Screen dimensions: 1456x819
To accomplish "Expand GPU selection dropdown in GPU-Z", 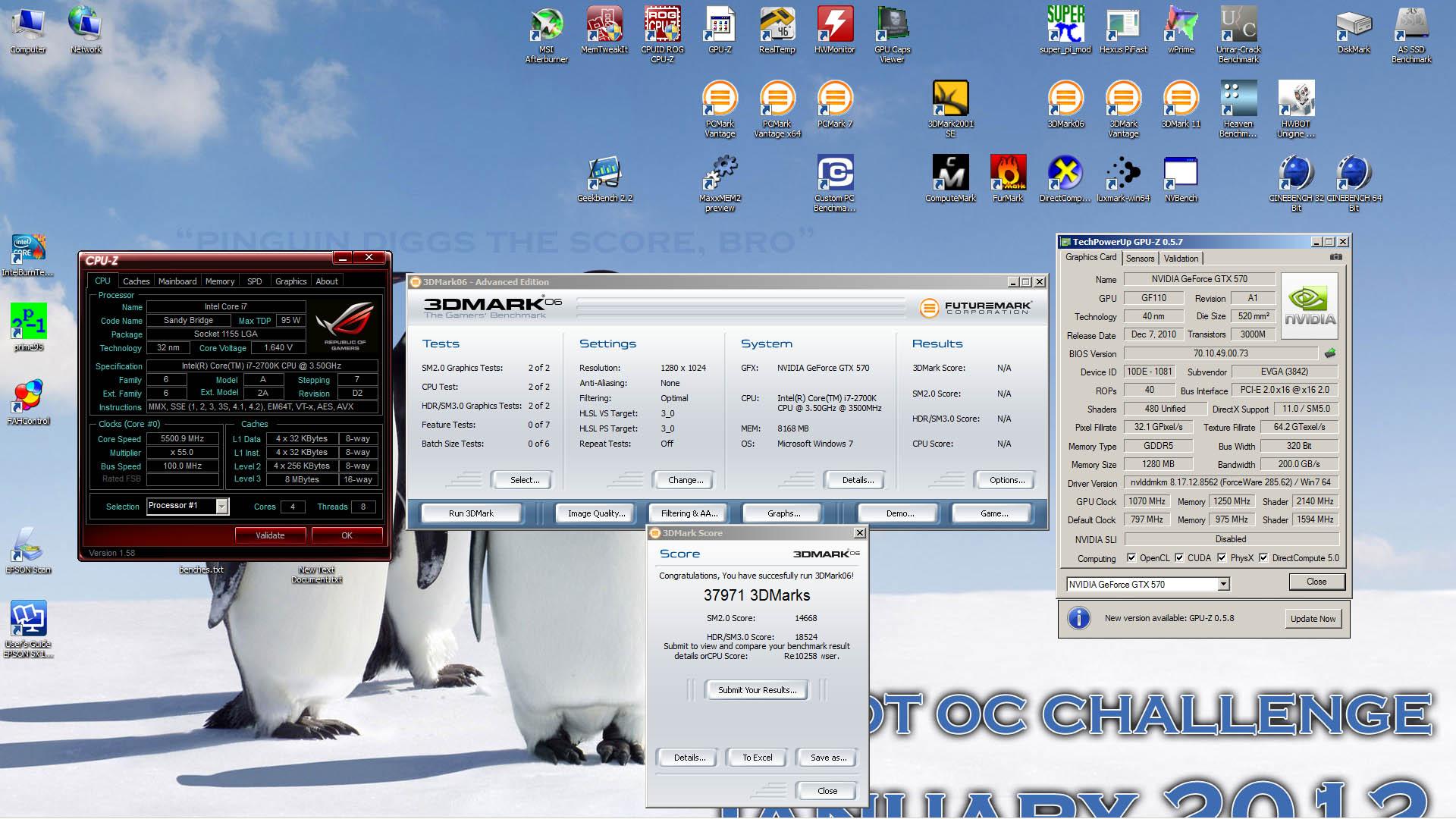I will coord(1223,584).
